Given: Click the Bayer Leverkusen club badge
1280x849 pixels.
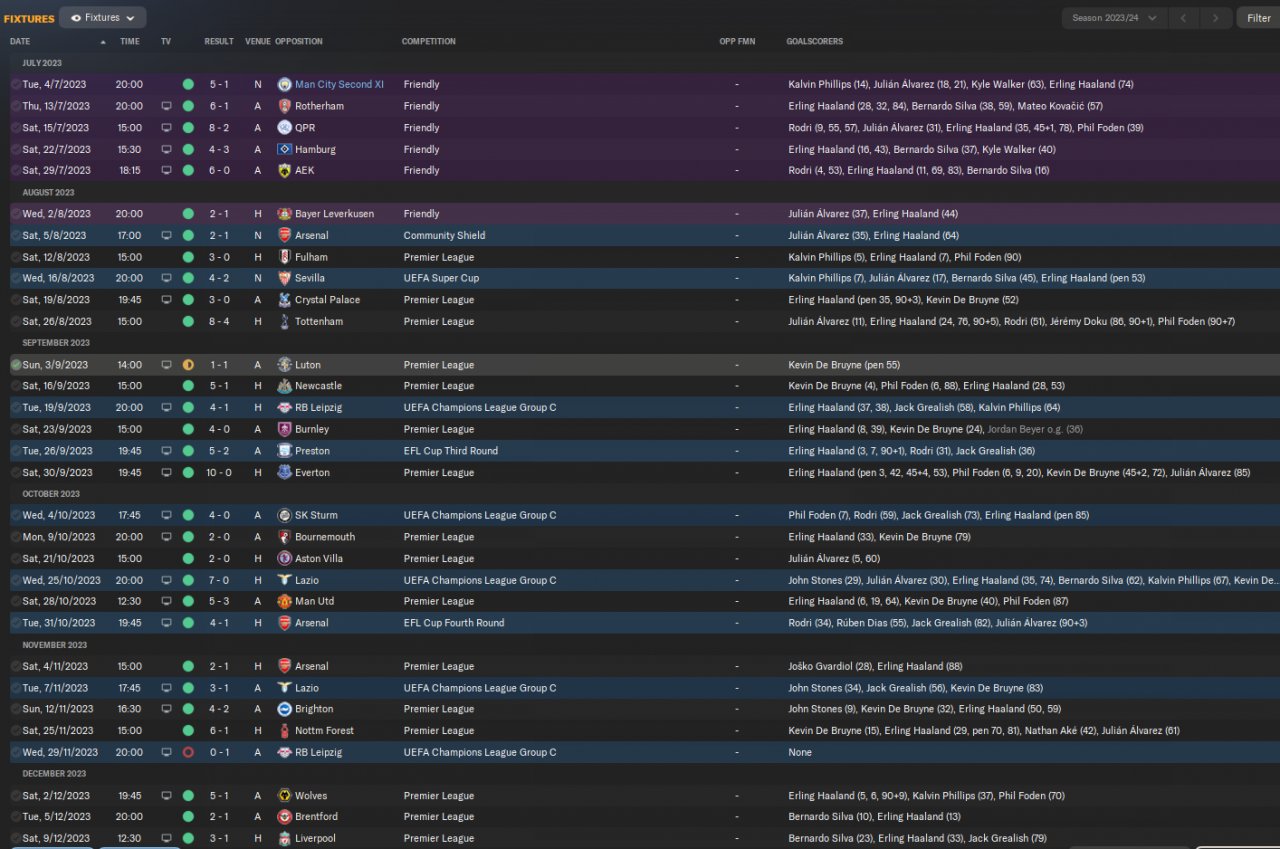Looking at the screenshot, I should coord(284,214).
